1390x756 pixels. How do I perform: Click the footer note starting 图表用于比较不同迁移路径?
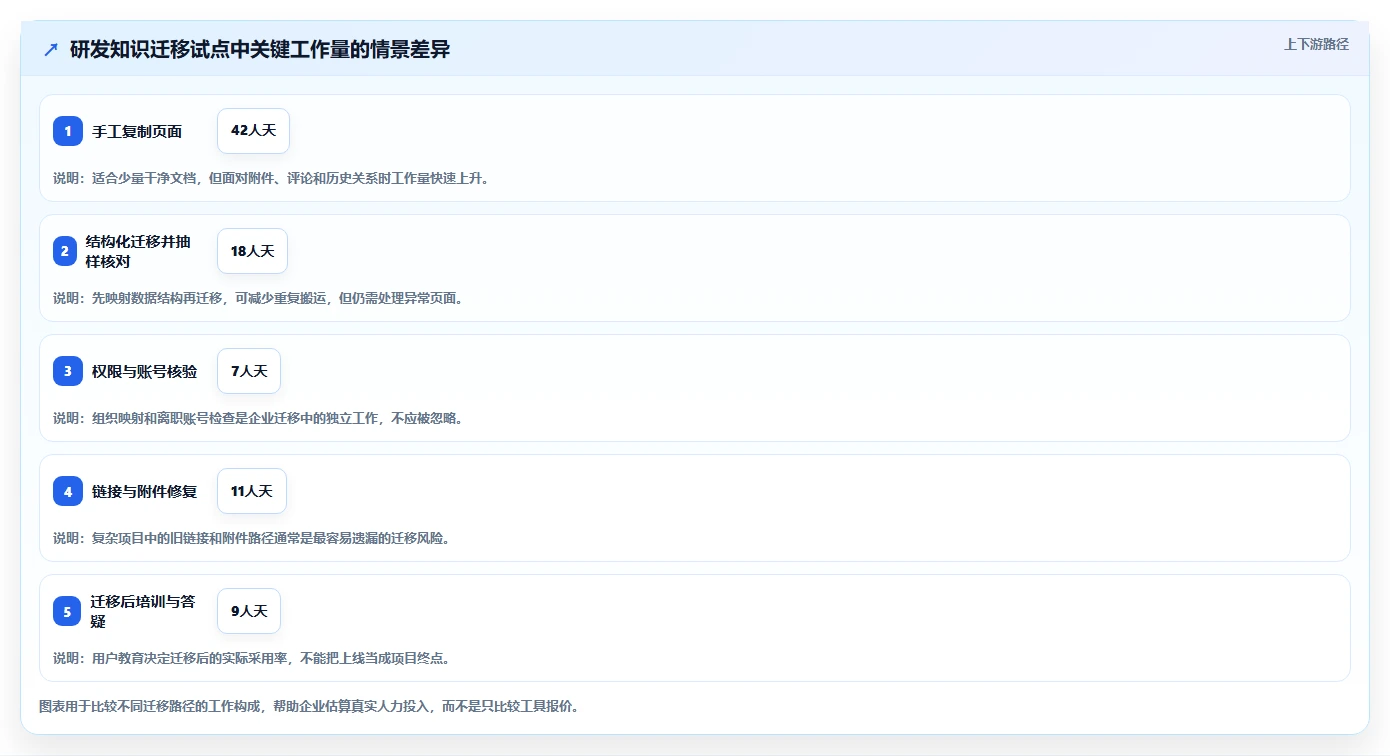[309, 706]
